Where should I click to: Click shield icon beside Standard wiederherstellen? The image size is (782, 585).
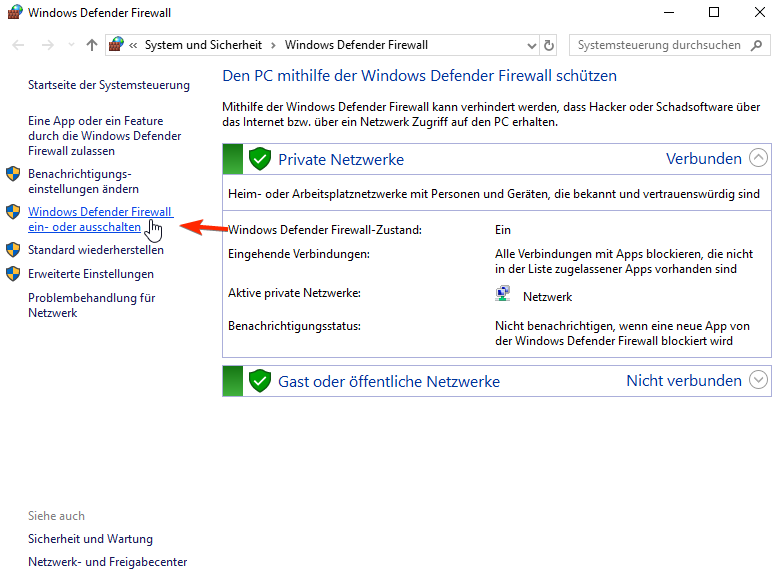pos(13,249)
